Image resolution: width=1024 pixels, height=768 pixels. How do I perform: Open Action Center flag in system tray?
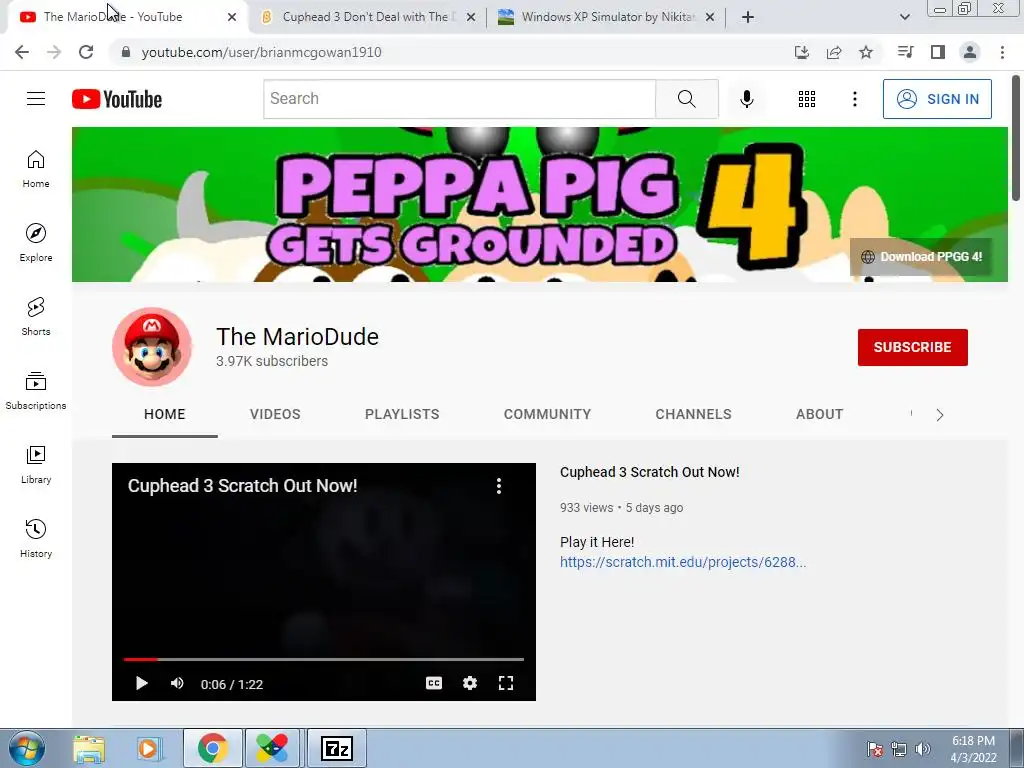point(874,749)
